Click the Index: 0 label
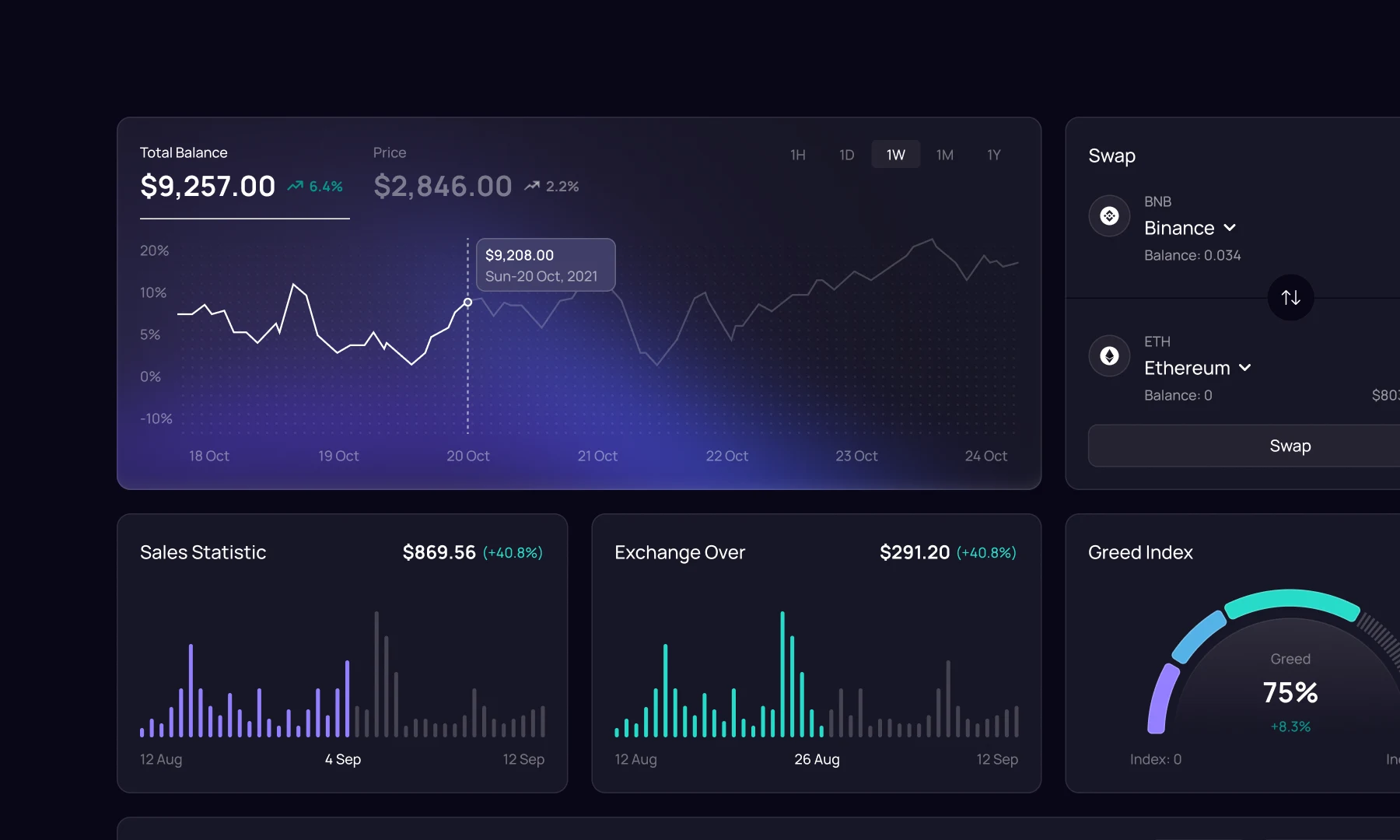Viewport: 1400px width, 840px height. point(1156,759)
